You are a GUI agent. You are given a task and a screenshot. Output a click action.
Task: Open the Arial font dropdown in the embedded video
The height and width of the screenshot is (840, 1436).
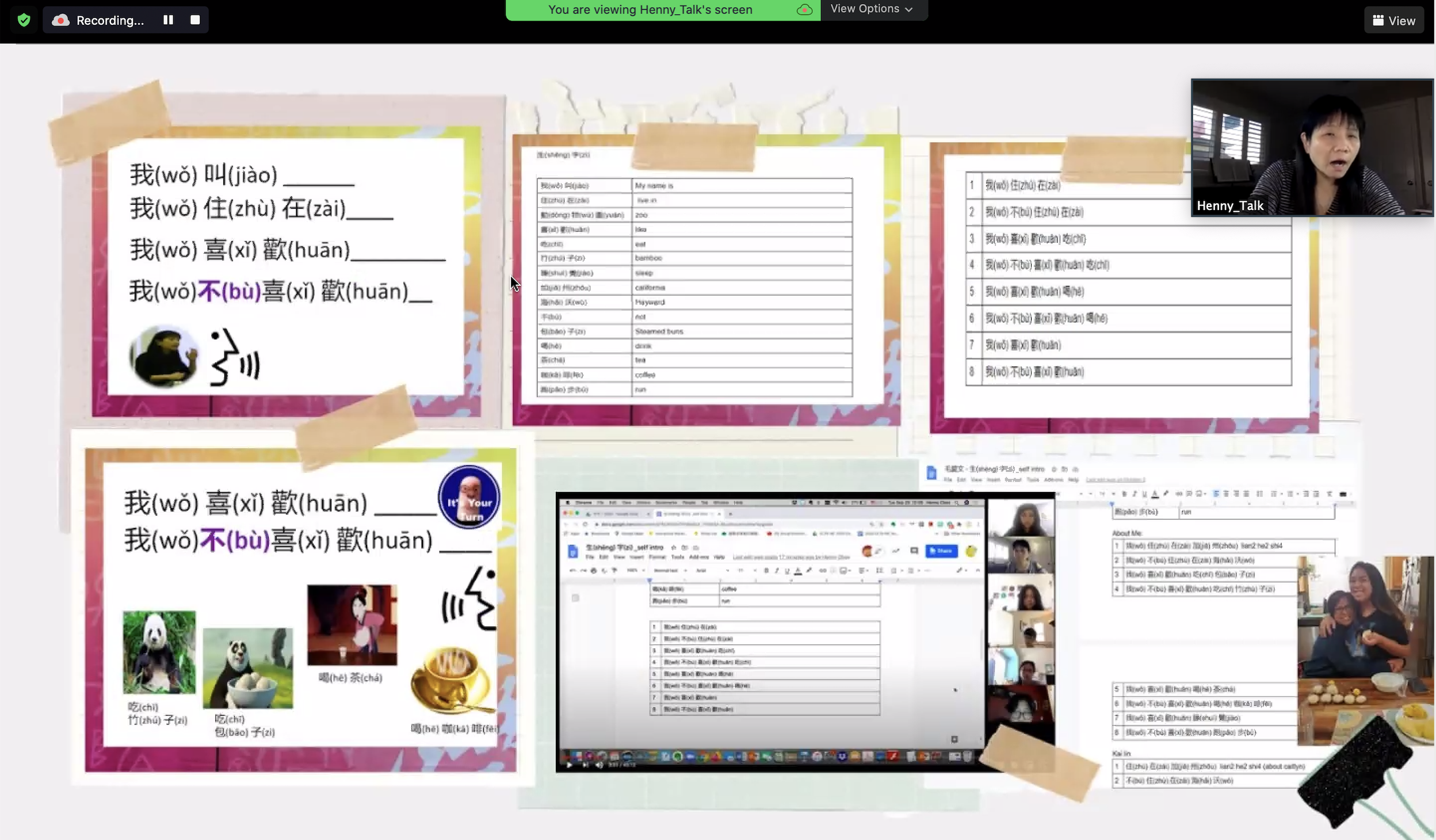click(712, 570)
